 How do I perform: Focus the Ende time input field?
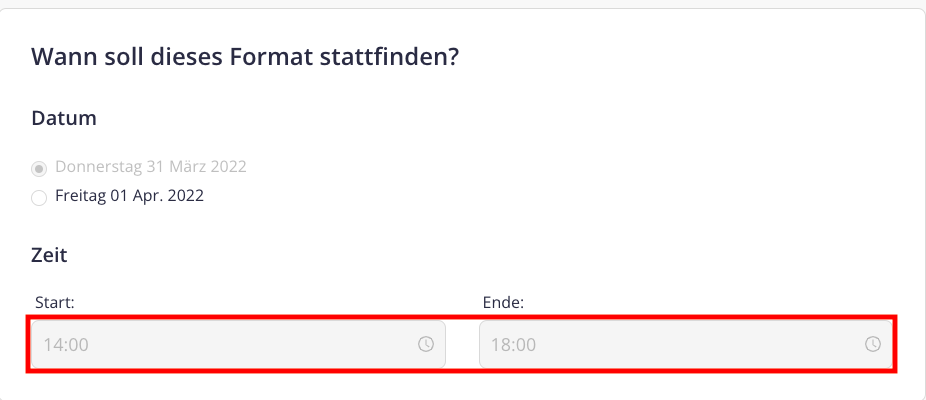[686, 344]
